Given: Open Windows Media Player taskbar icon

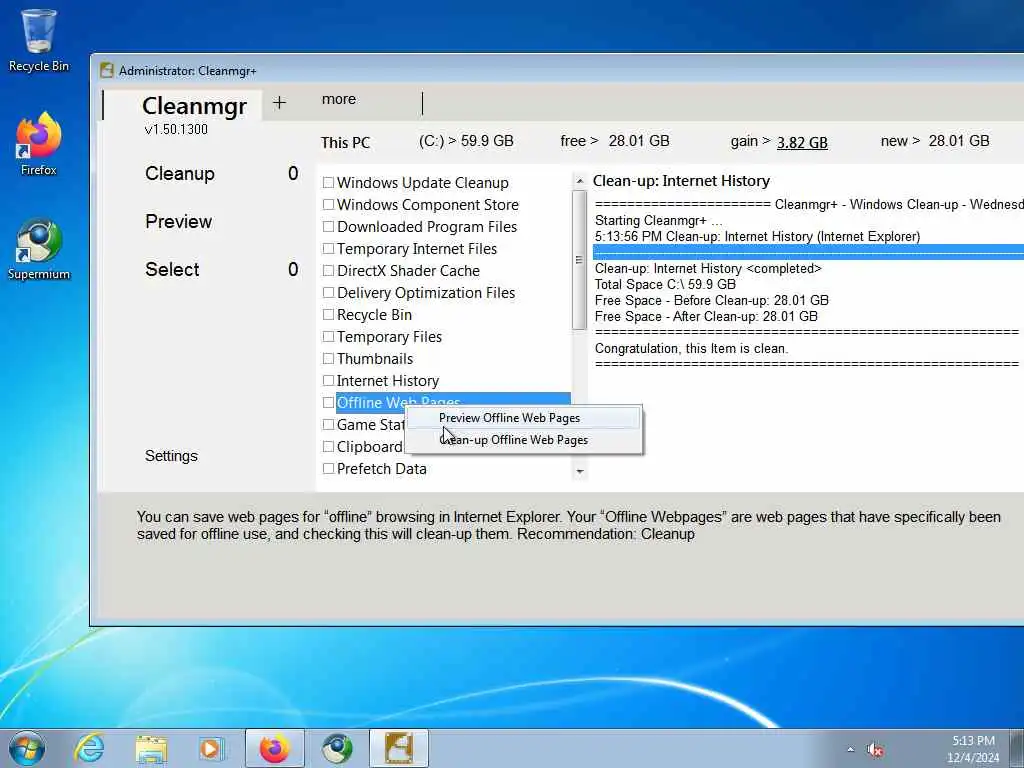Looking at the screenshot, I should 212,748.
